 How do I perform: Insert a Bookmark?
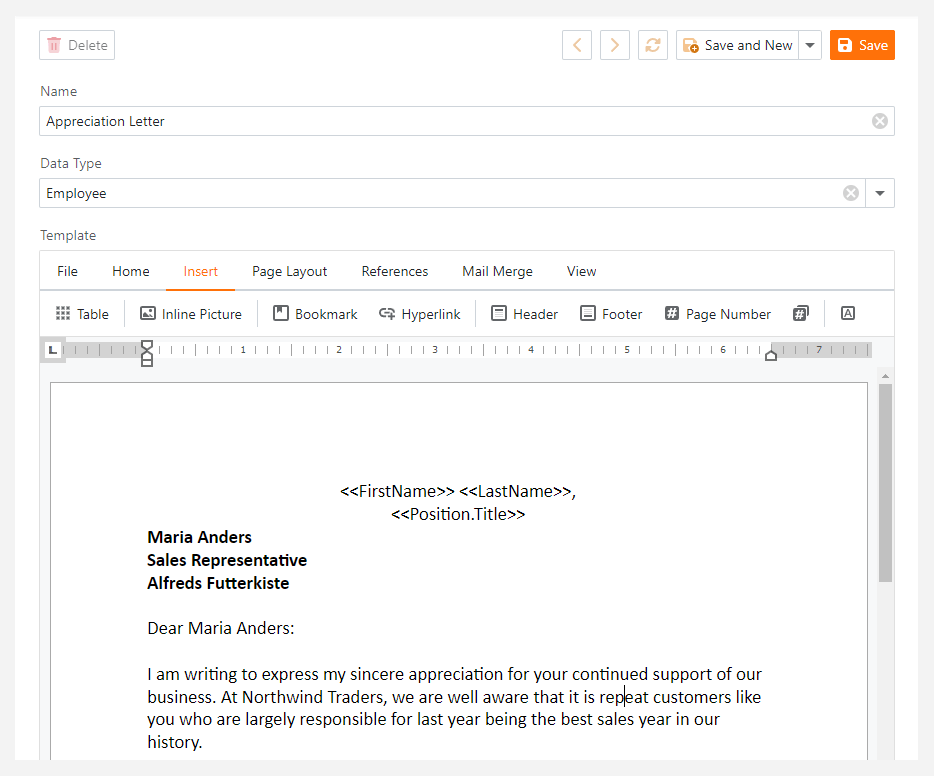pos(315,313)
